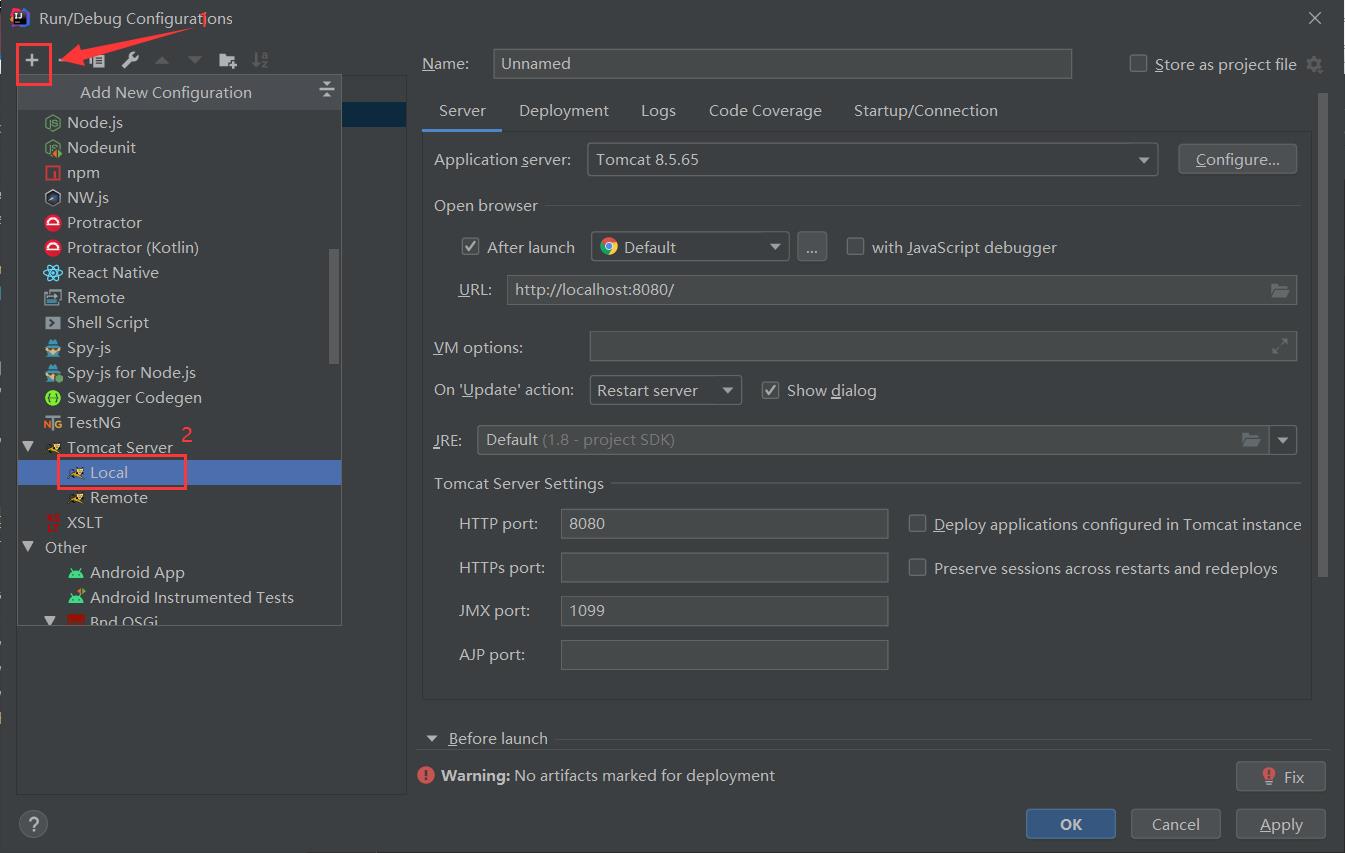This screenshot has height=853, width=1345.
Task: Click the TestNG icon
Action: tap(53, 422)
